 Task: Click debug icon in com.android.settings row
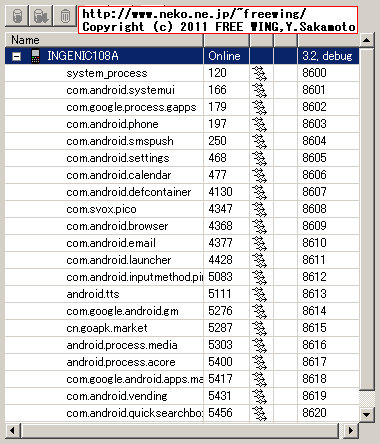260,158
